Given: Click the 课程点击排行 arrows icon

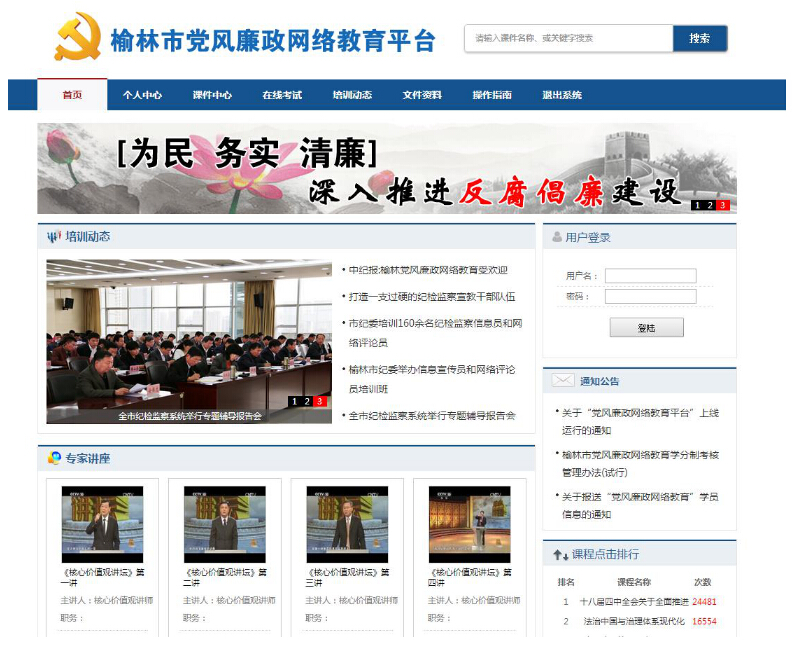Looking at the screenshot, I should click(x=560, y=554).
